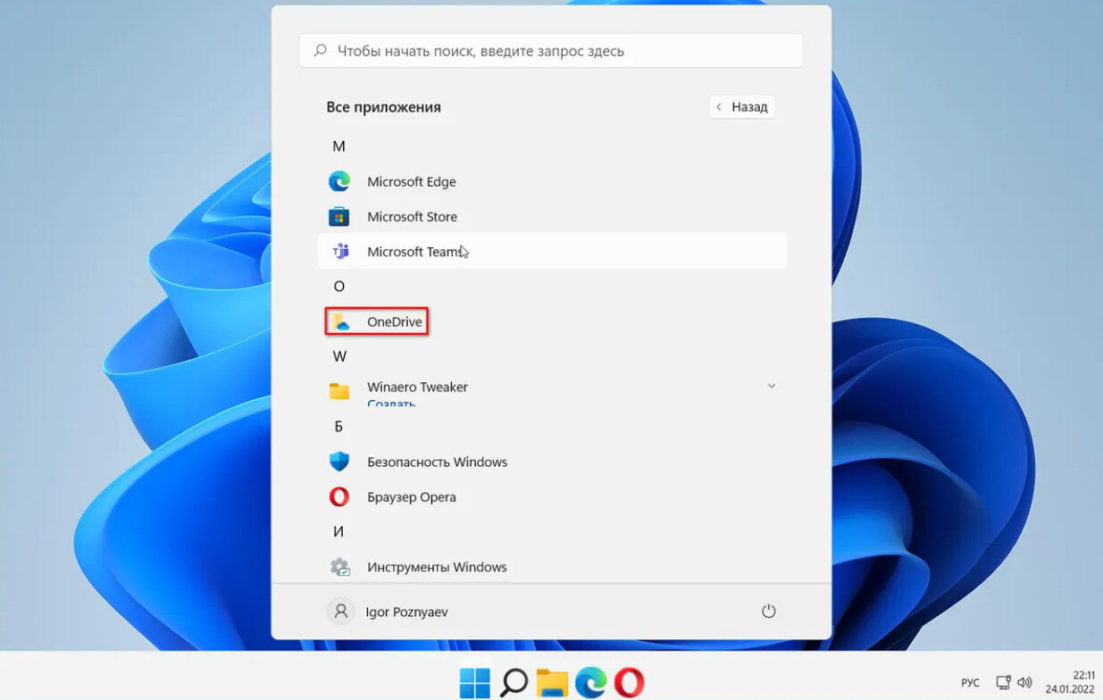This screenshot has height=700, width=1103.
Task: Jump to letter O section header
Action: coord(339,286)
